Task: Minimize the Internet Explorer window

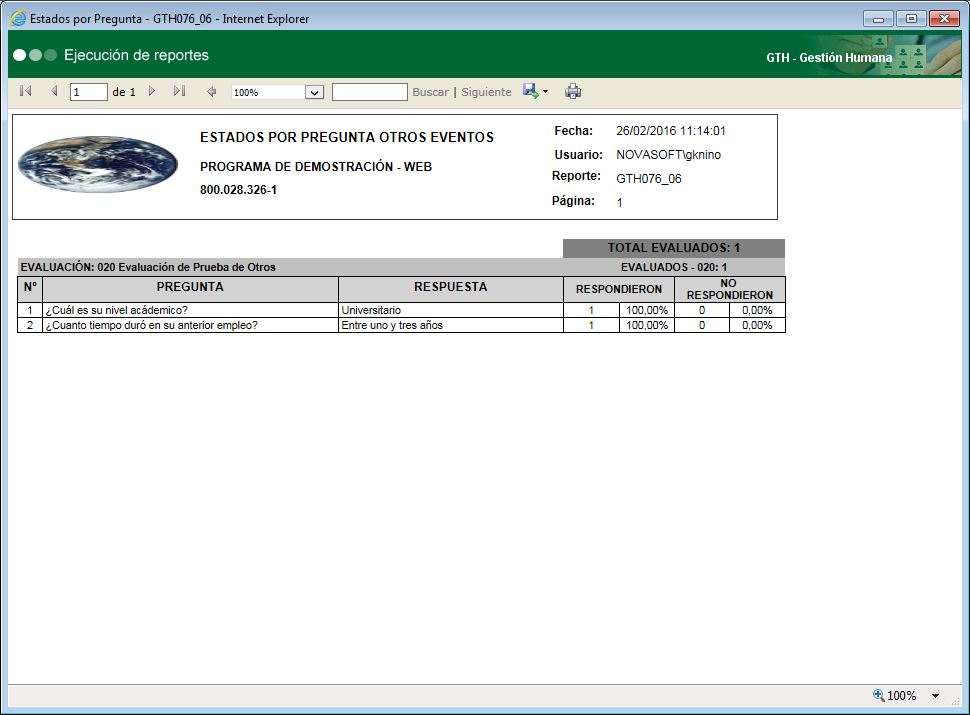Action: pos(878,19)
